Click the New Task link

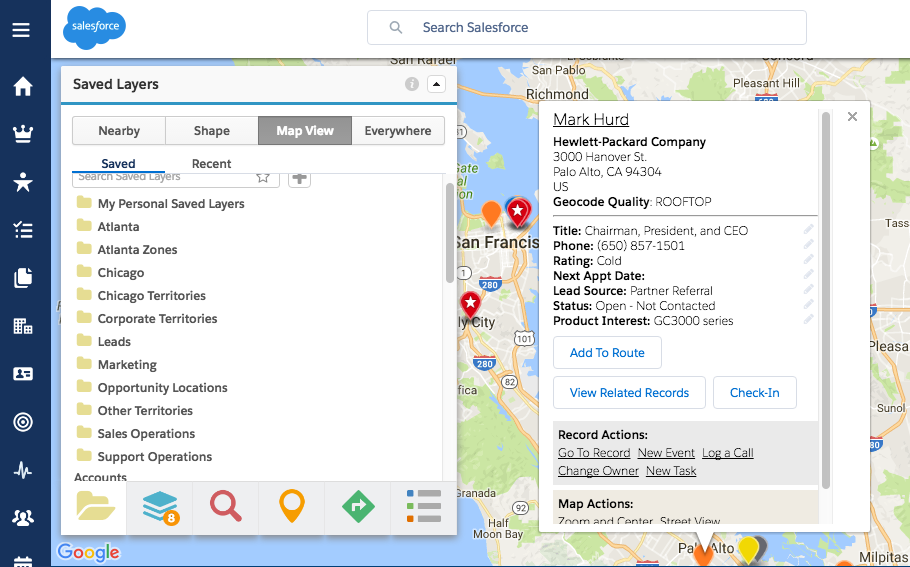671,471
